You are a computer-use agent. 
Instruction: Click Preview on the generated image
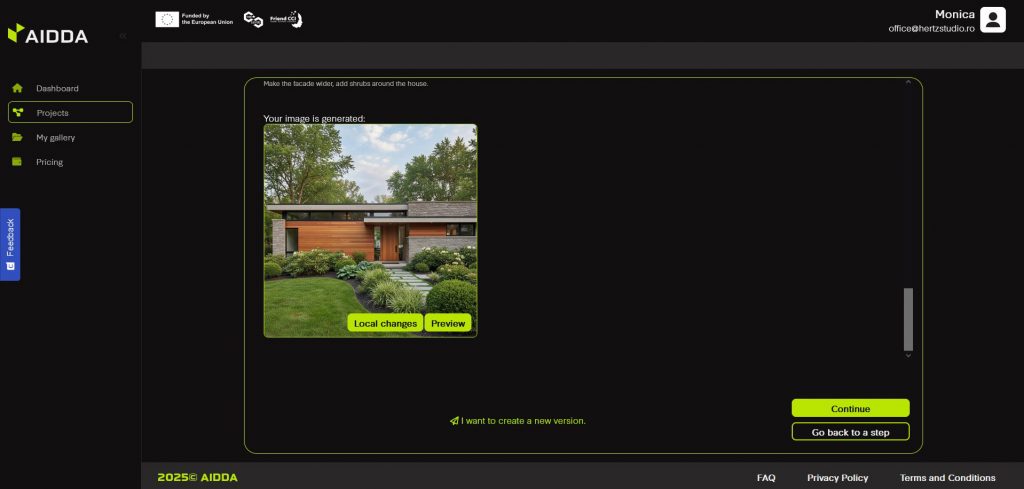pos(448,323)
